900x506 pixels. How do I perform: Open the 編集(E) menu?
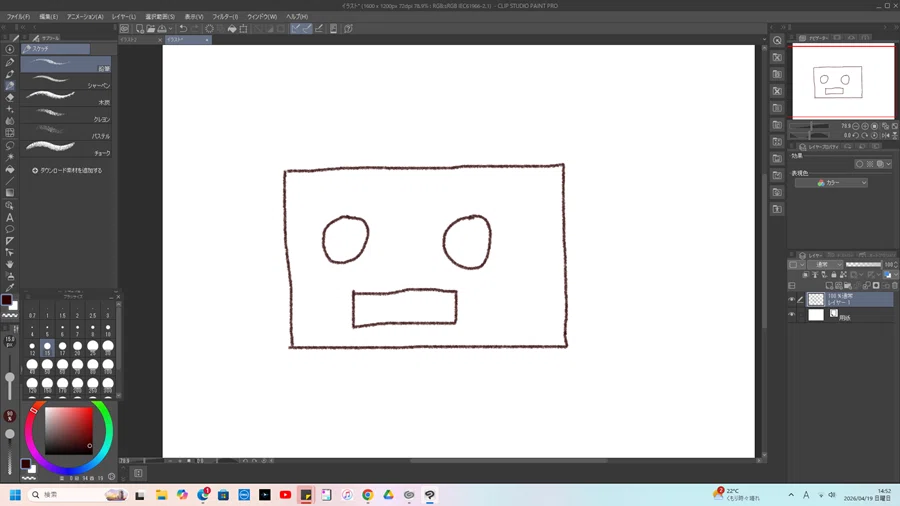[49, 17]
